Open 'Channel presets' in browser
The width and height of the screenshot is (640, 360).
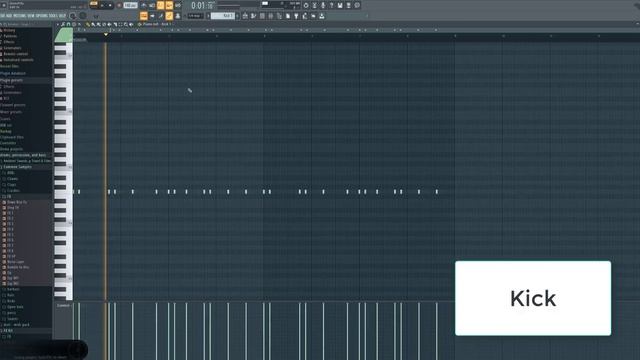click(x=13, y=105)
